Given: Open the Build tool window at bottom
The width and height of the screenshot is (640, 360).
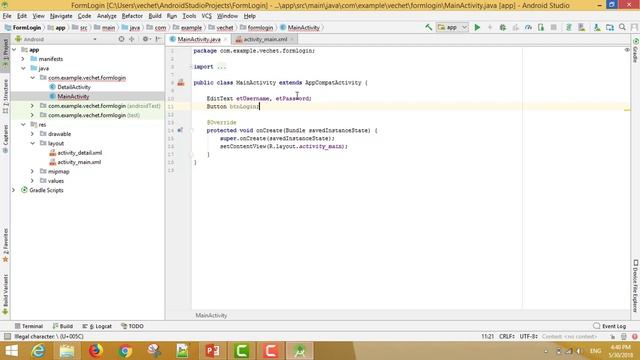Looking at the screenshot, I should [63, 326].
